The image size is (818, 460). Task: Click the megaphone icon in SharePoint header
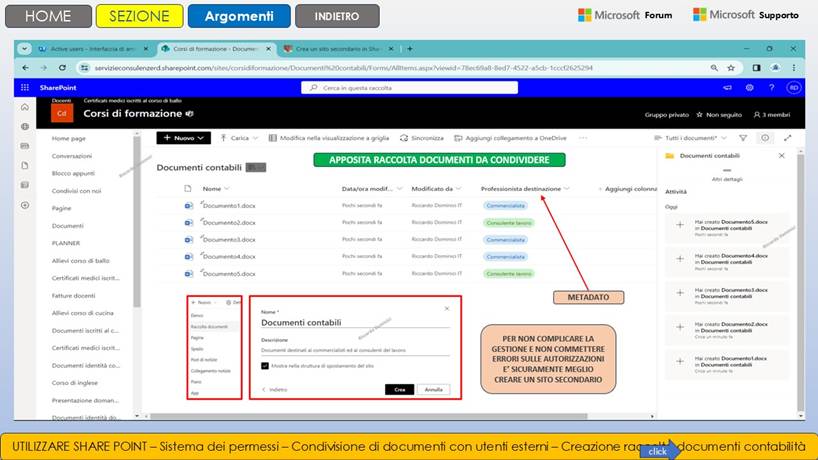click(x=727, y=88)
